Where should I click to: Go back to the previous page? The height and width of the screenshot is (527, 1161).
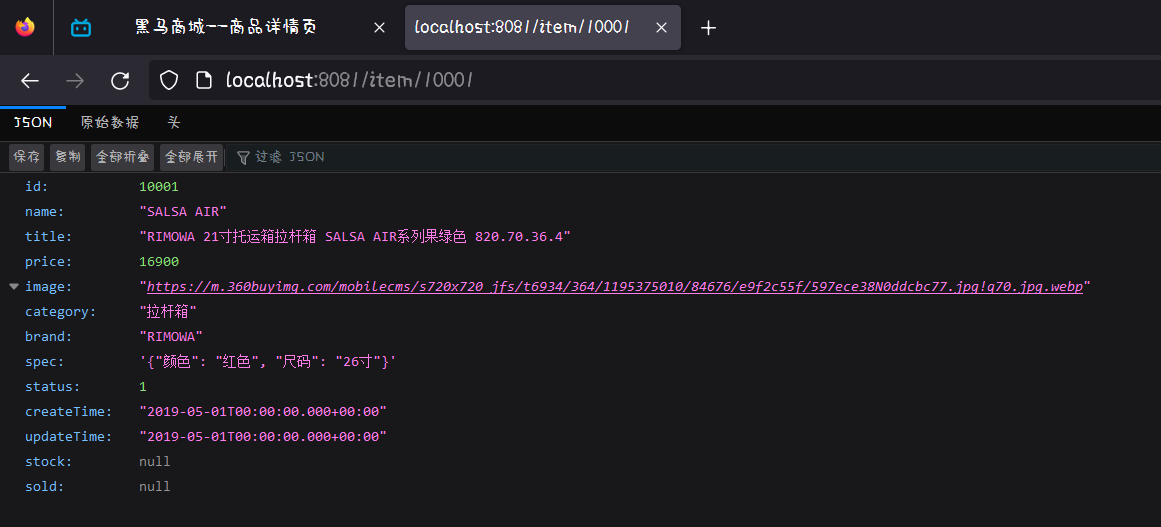pos(30,81)
